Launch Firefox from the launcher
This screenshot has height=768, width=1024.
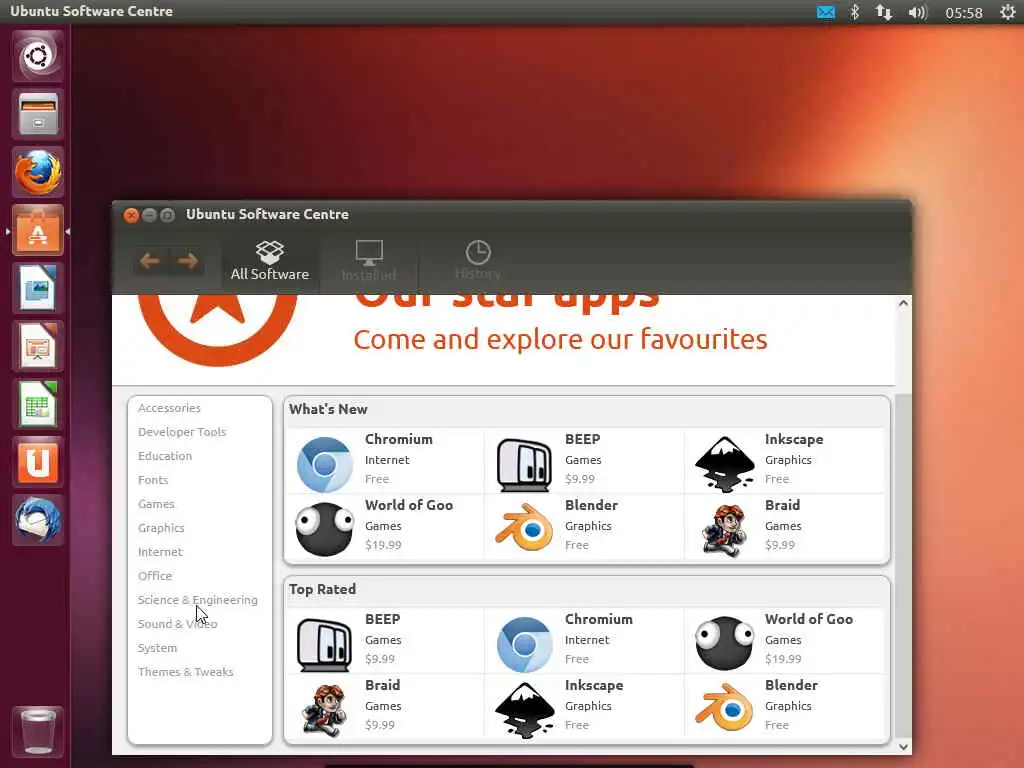click(38, 172)
